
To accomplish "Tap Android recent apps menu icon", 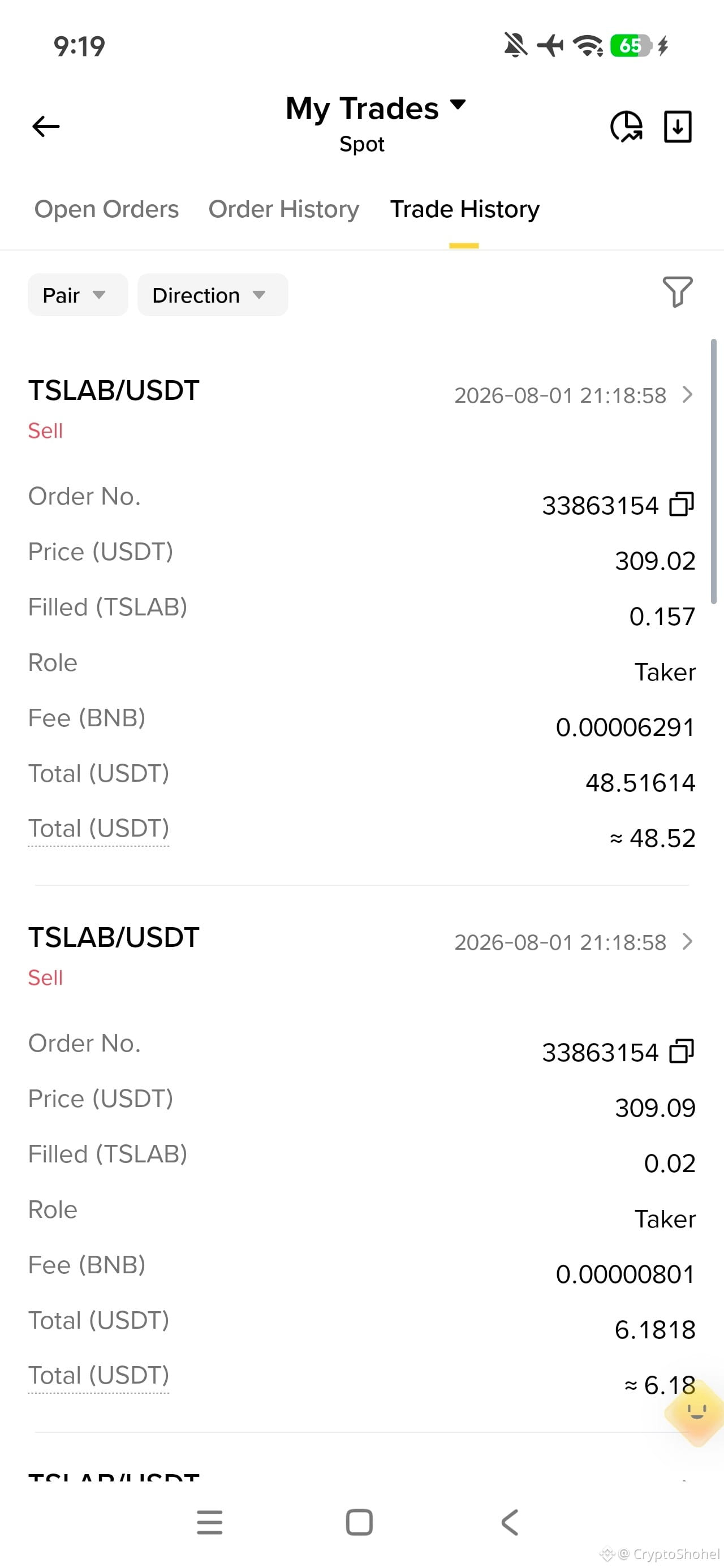I will point(209,1522).
